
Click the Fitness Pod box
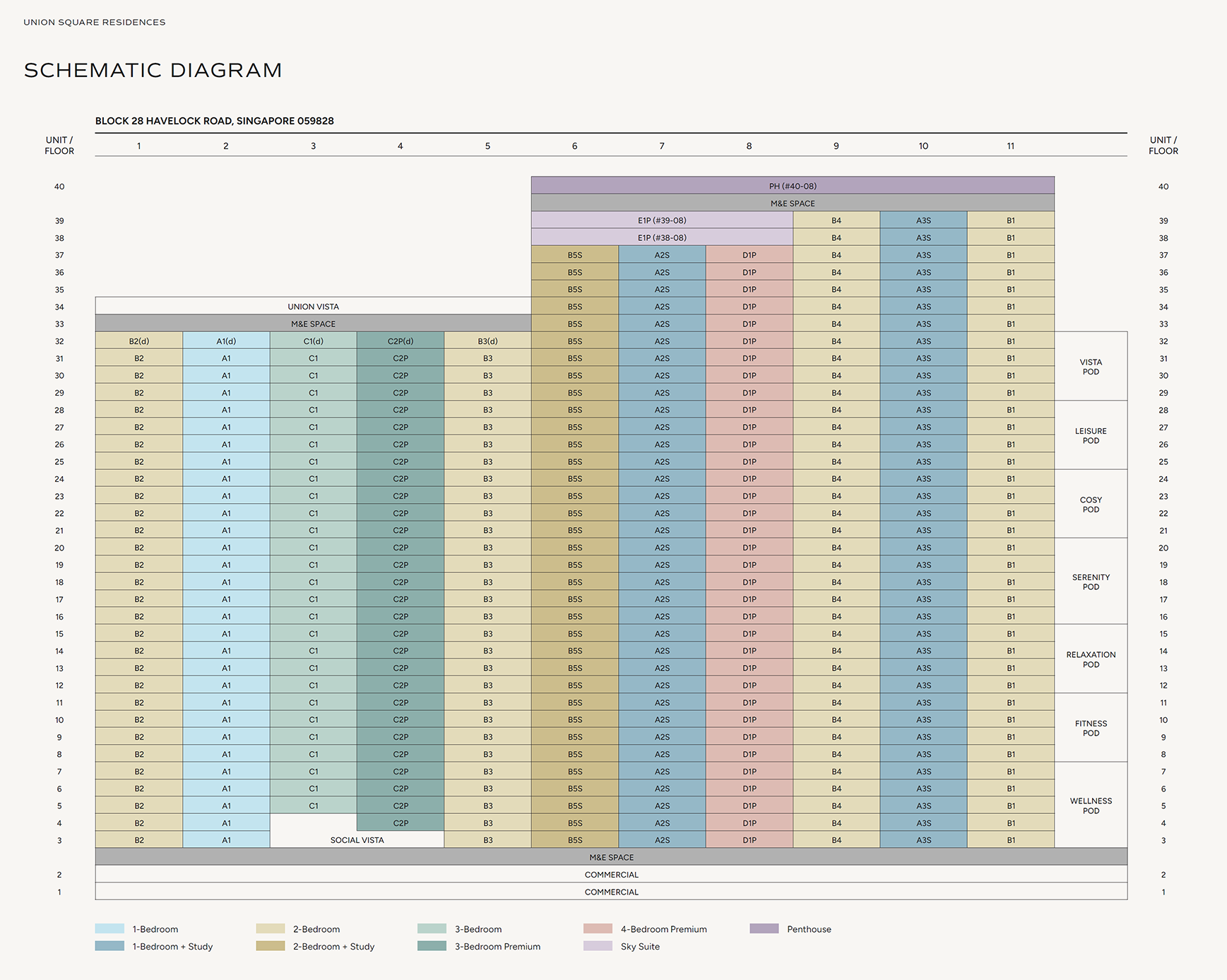(x=1090, y=728)
